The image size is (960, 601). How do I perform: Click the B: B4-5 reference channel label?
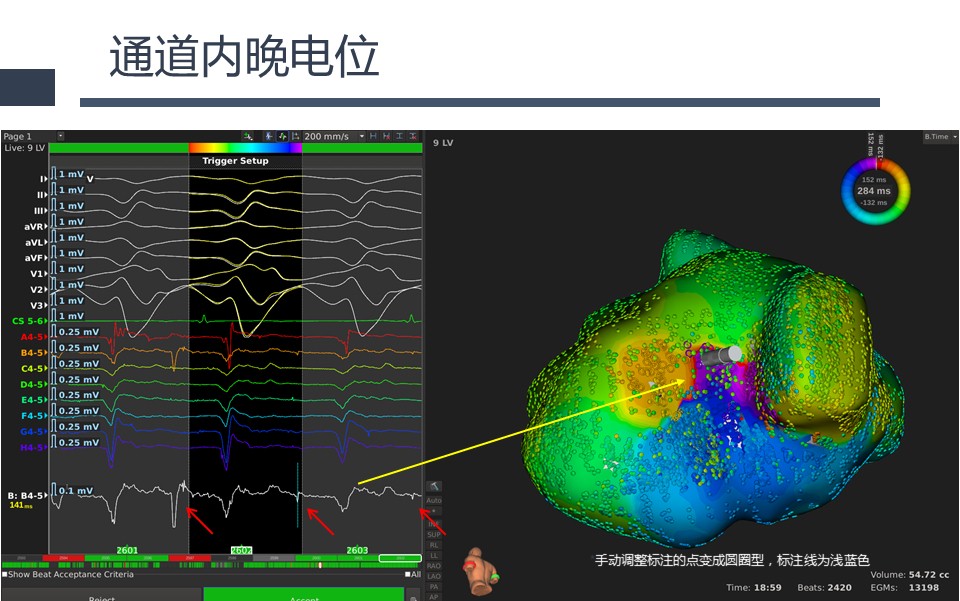(x=26, y=495)
